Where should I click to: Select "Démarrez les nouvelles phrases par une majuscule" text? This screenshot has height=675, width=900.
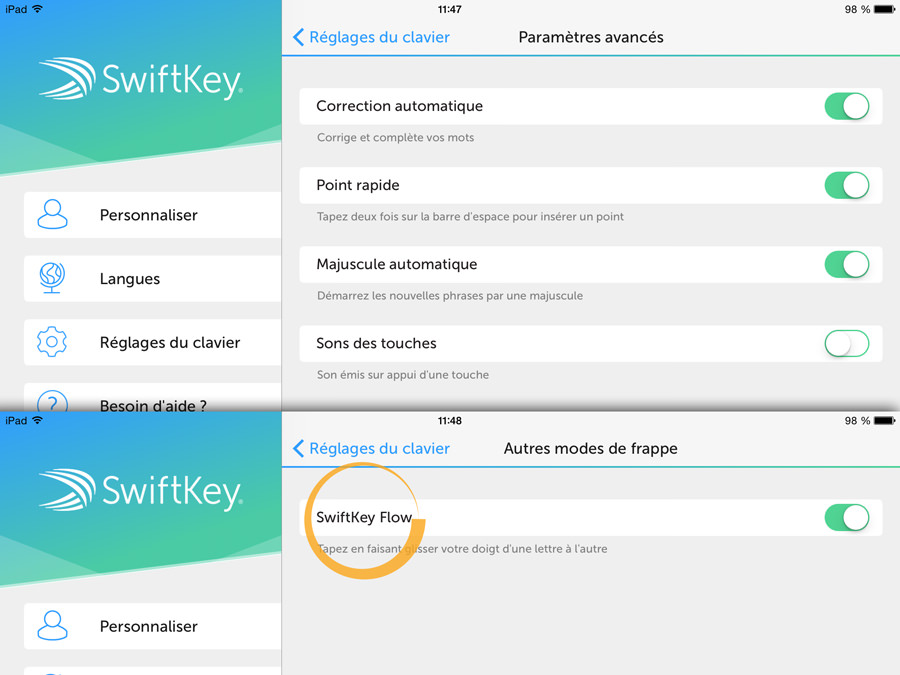tap(450, 296)
